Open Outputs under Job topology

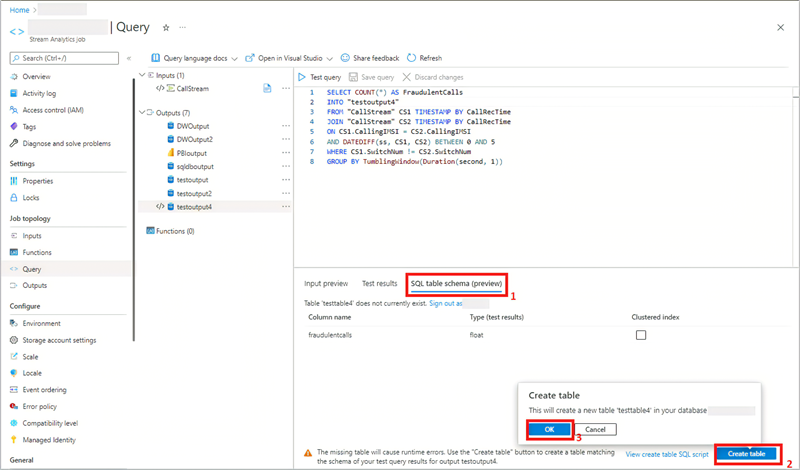tap(34, 285)
